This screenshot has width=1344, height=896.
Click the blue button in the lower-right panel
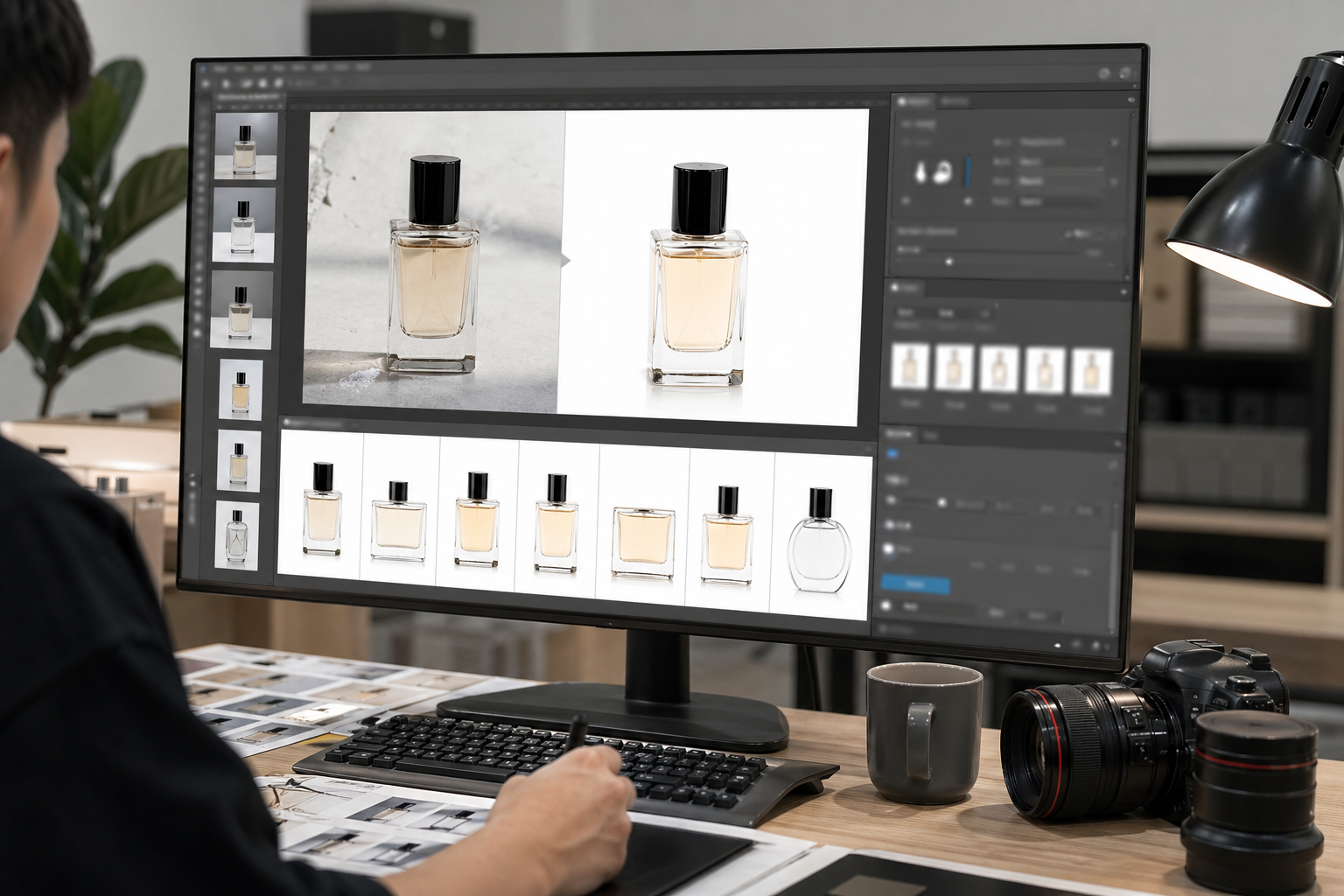tap(914, 584)
